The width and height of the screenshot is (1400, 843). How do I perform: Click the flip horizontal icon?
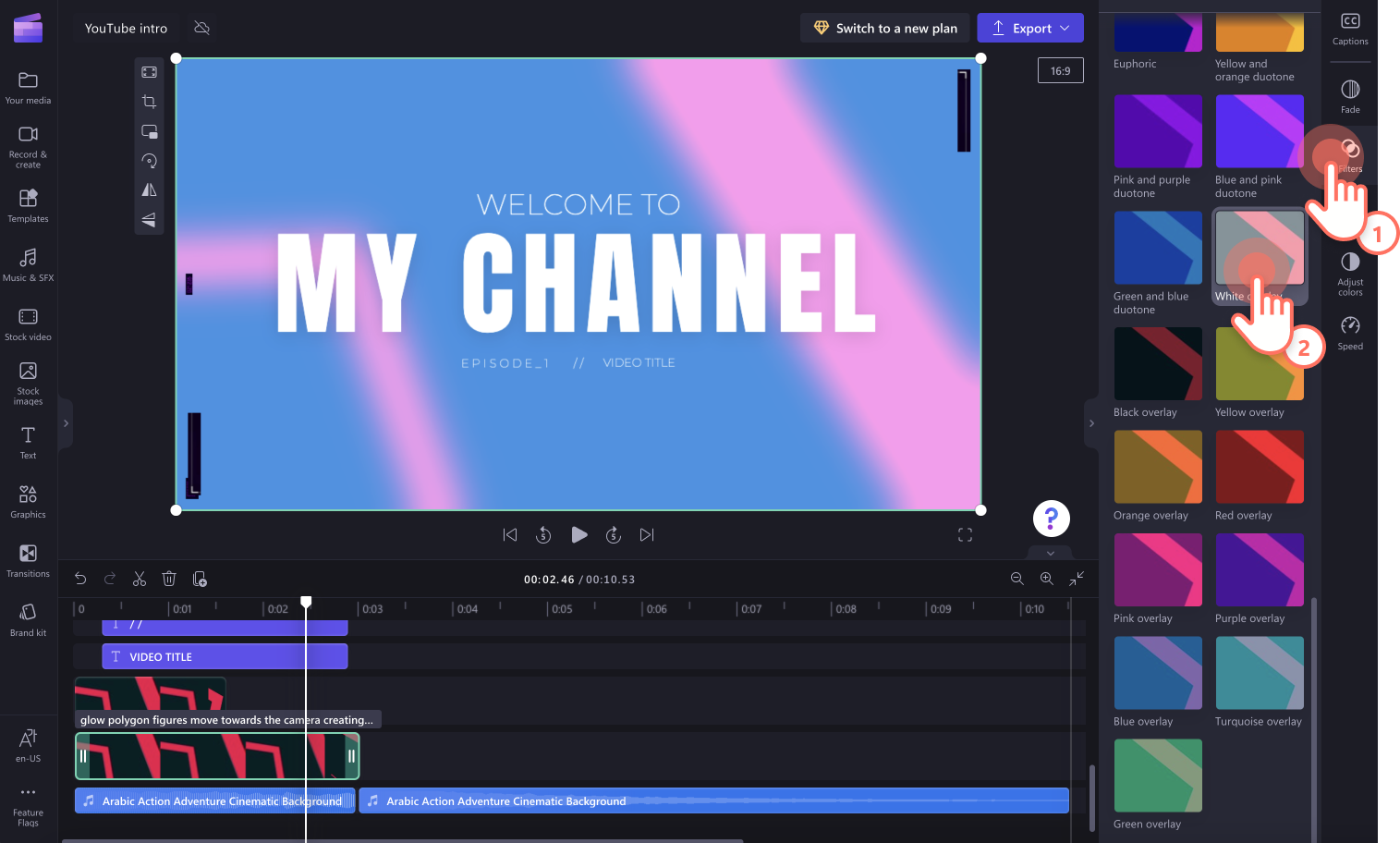[x=149, y=189]
